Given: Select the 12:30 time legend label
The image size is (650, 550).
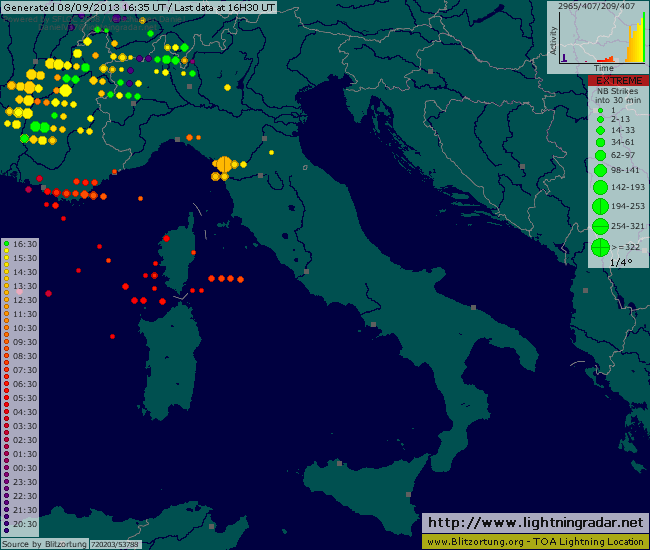Looking at the screenshot, I should 25,300.
